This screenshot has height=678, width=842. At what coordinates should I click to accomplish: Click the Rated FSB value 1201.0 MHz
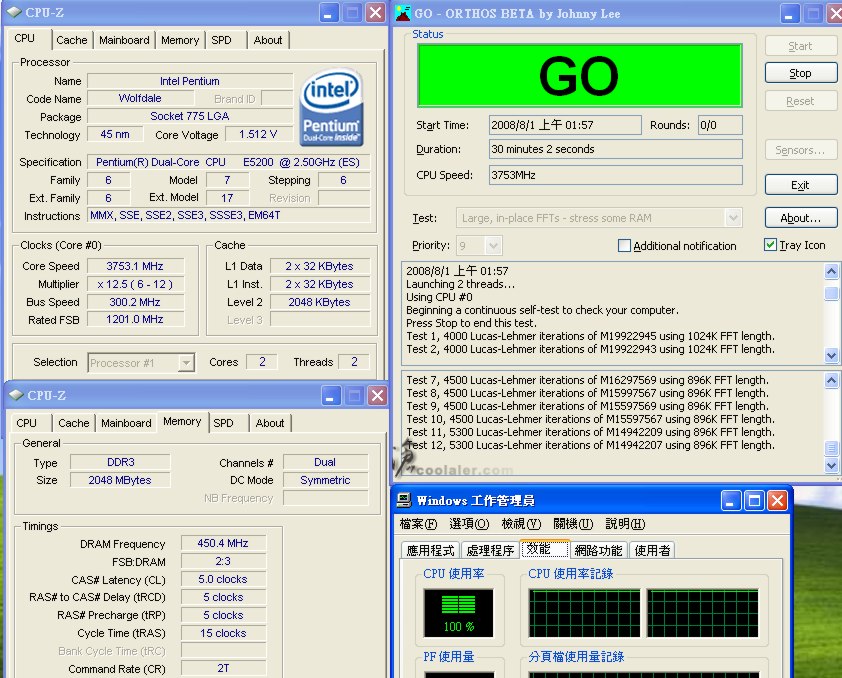[135, 319]
